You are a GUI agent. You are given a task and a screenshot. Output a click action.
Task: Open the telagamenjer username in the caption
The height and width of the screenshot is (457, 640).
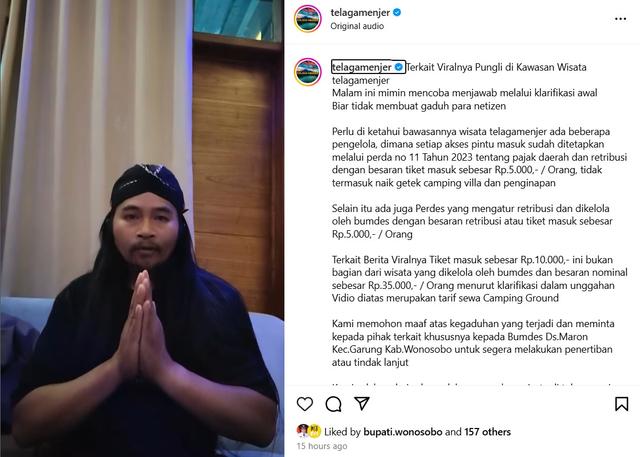[362, 67]
